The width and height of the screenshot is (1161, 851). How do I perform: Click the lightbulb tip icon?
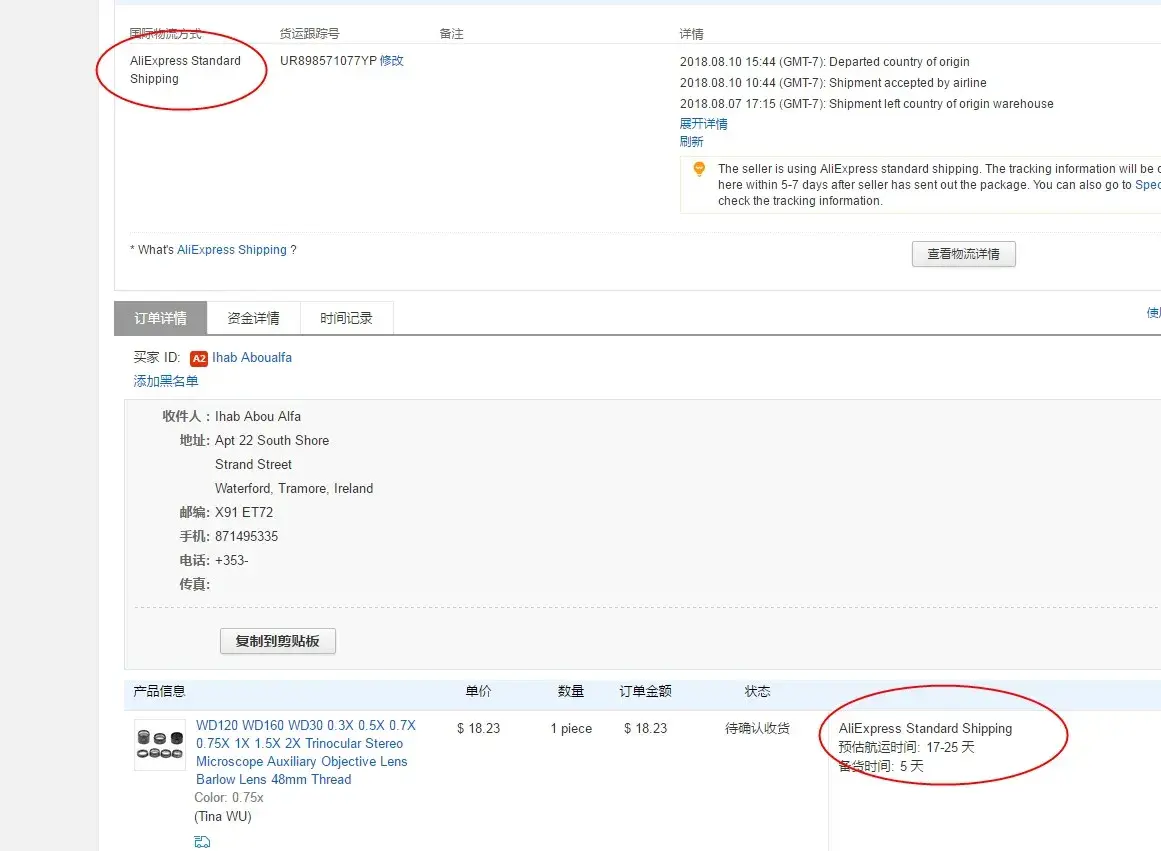[x=698, y=169]
